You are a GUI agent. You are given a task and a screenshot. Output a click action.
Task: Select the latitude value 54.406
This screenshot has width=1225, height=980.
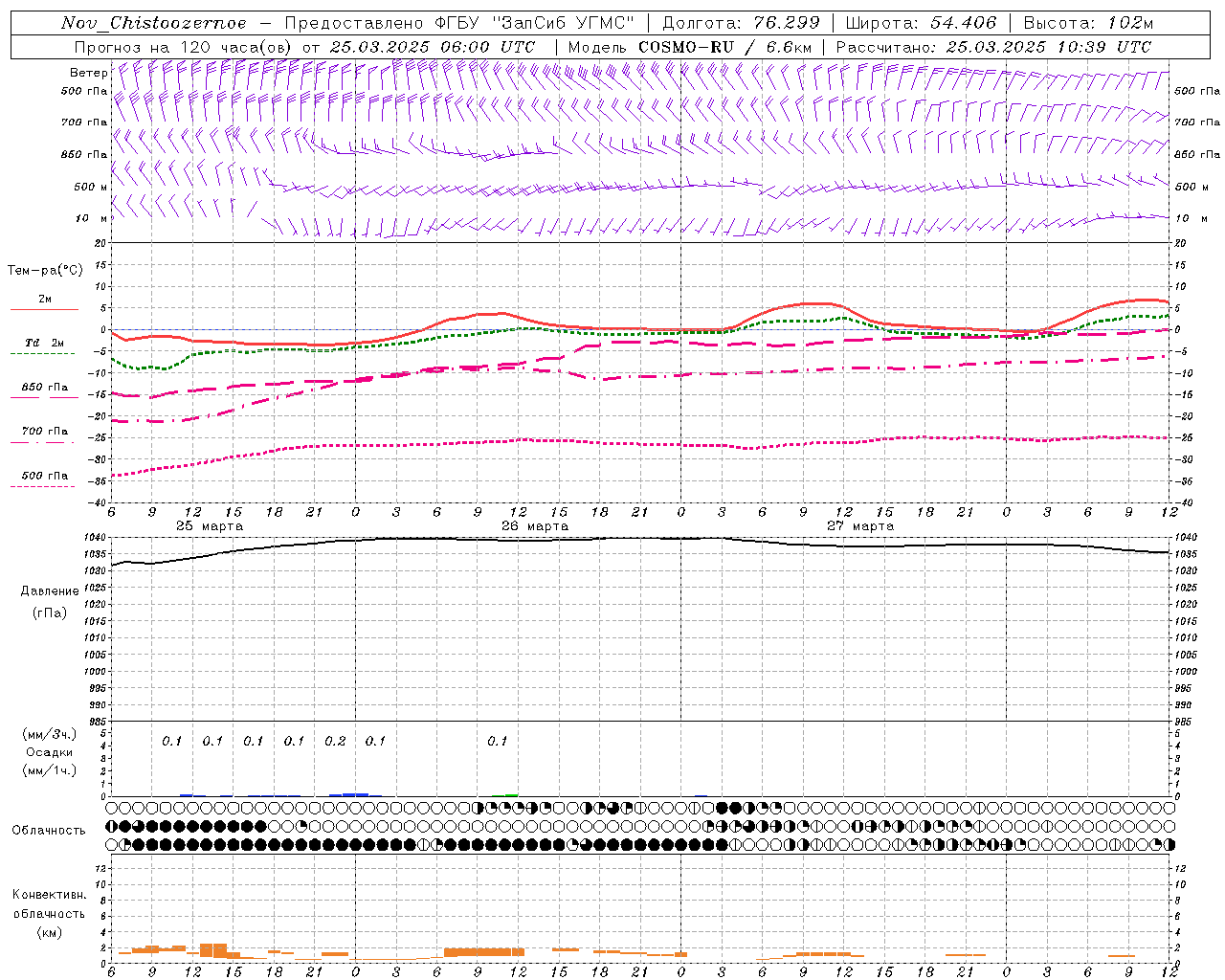point(963,23)
